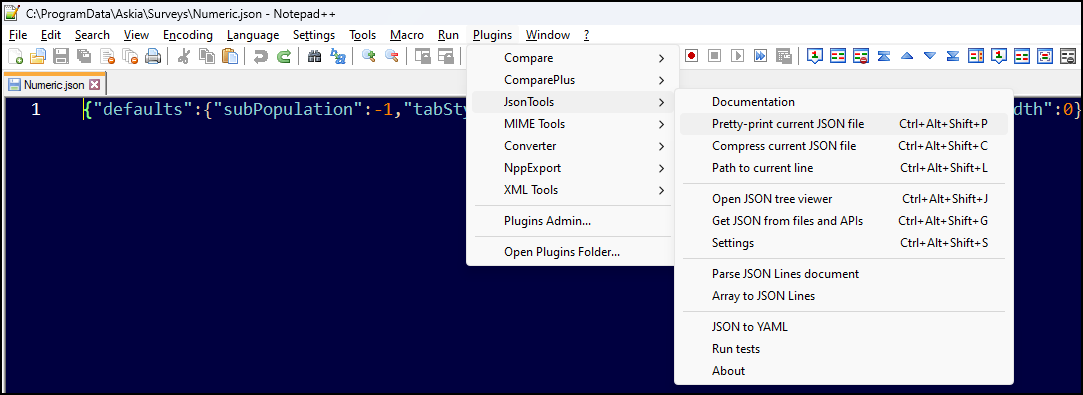The width and height of the screenshot is (1083, 395).
Task: Choose Parse JSON Lines document
Action: pos(843,274)
